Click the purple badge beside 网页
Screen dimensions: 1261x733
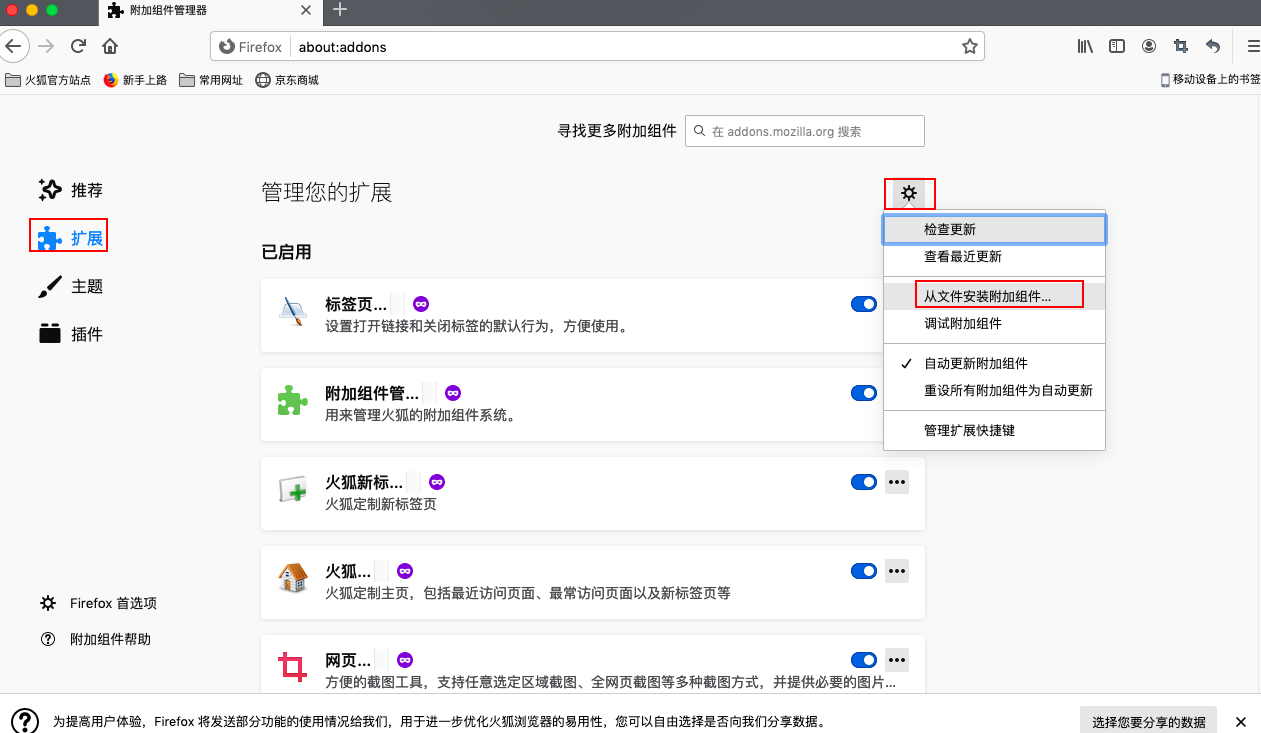pyautogui.click(x=405, y=660)
